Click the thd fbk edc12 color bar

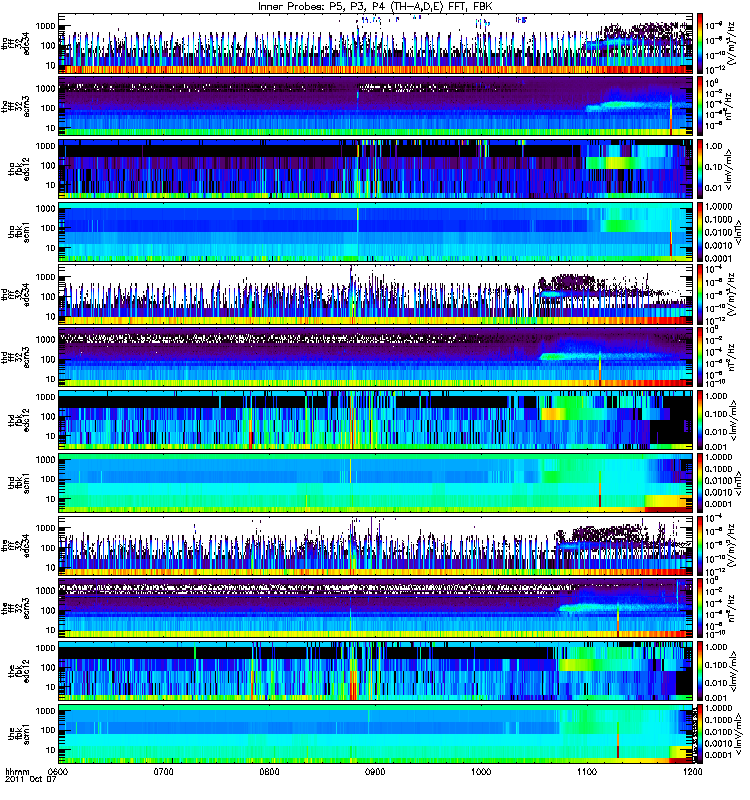click(x=700, y=420)
